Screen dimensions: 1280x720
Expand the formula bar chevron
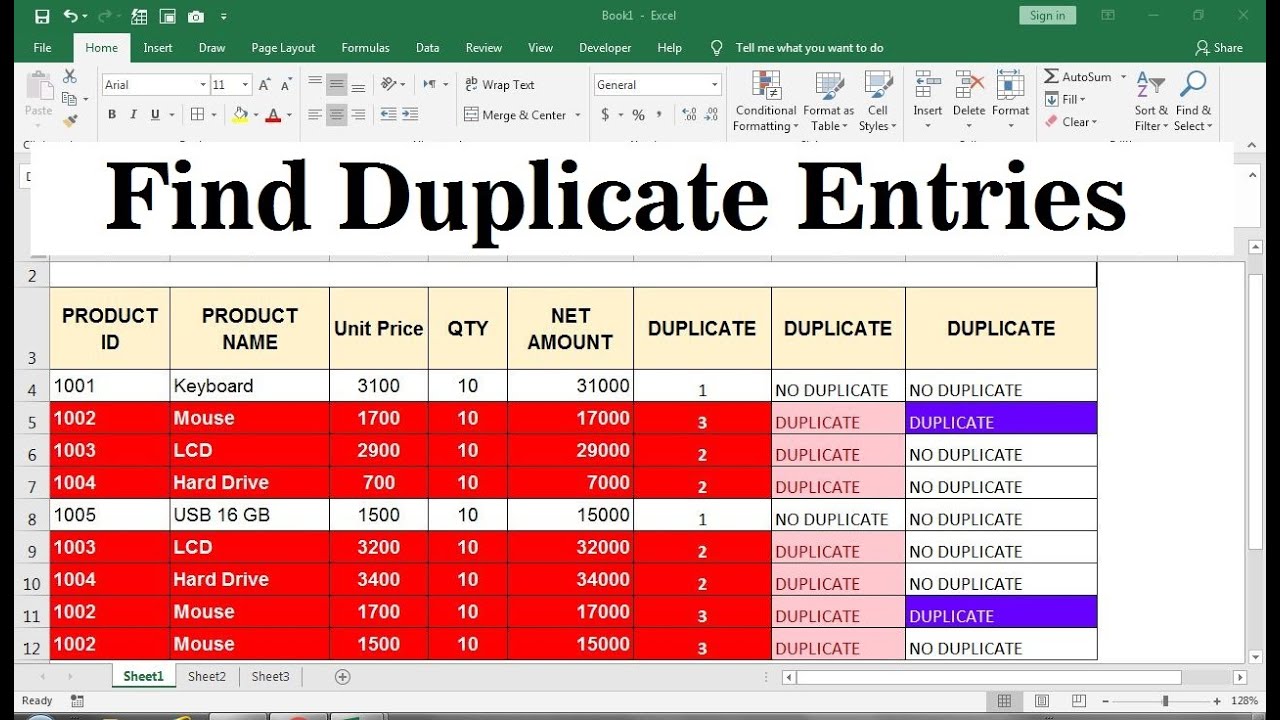click(1251, 176)
